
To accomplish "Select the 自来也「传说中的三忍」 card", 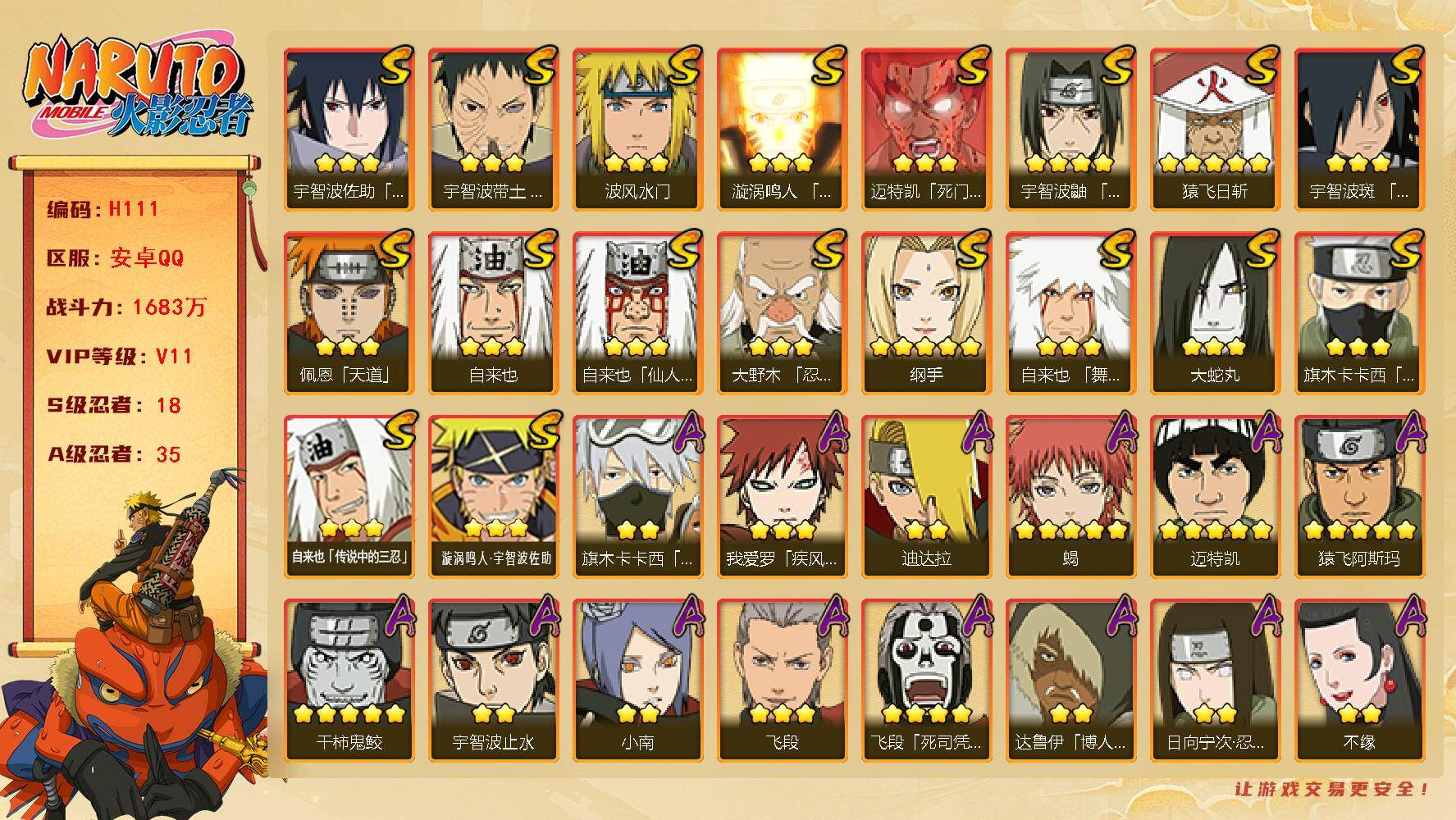I will (x=349, y=496).
